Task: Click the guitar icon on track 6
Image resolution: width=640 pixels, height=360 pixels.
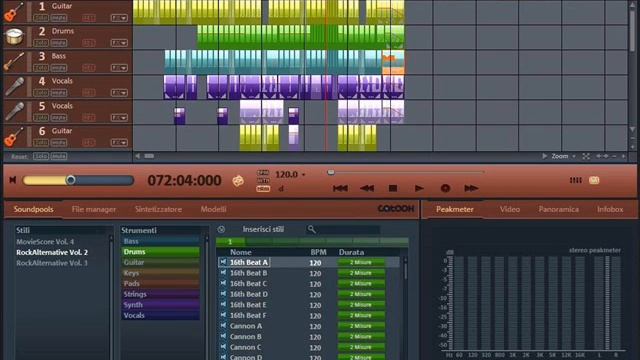Action: point(13,137)
